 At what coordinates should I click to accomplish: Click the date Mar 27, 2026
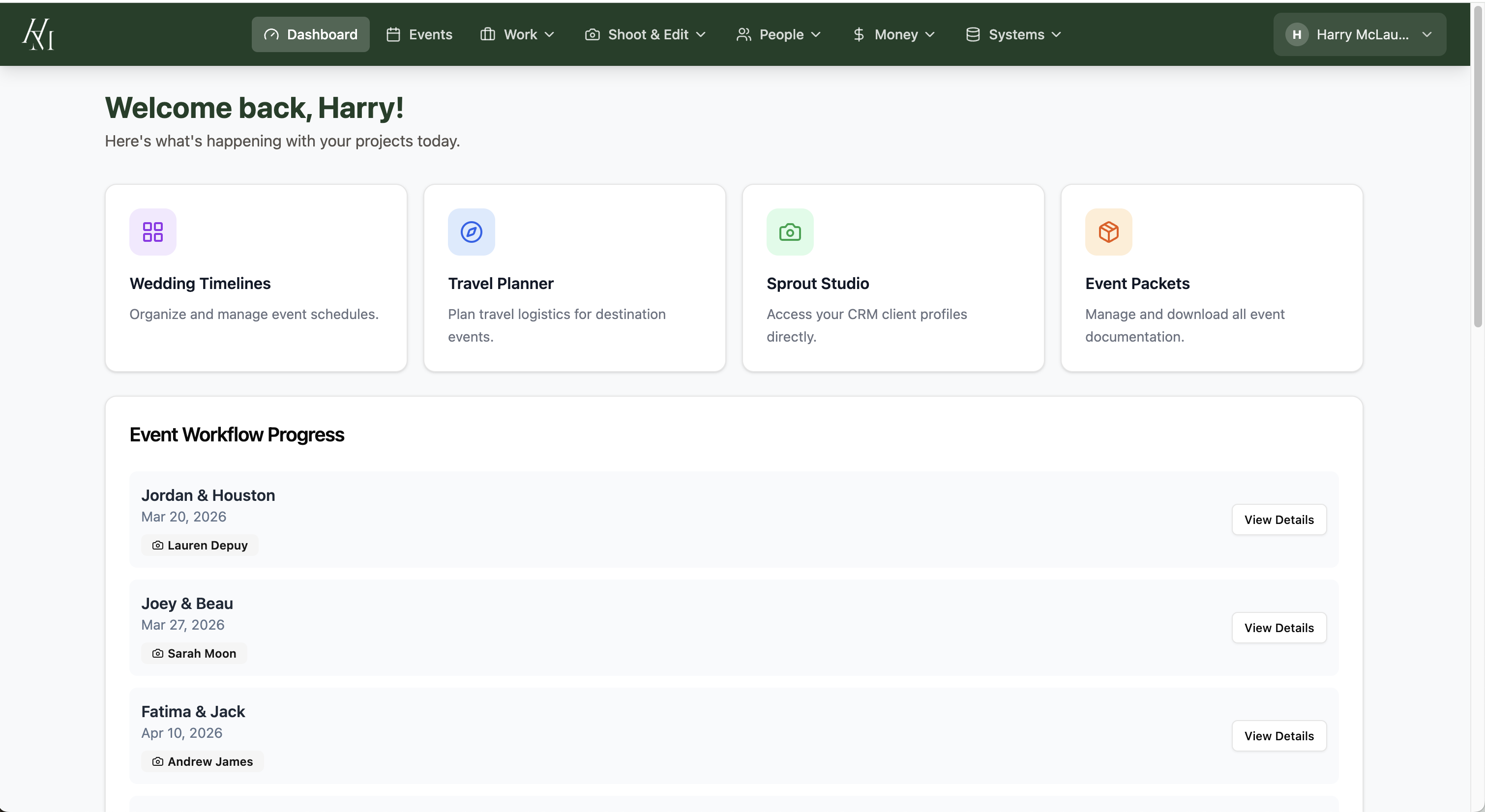tap(183, 625)
